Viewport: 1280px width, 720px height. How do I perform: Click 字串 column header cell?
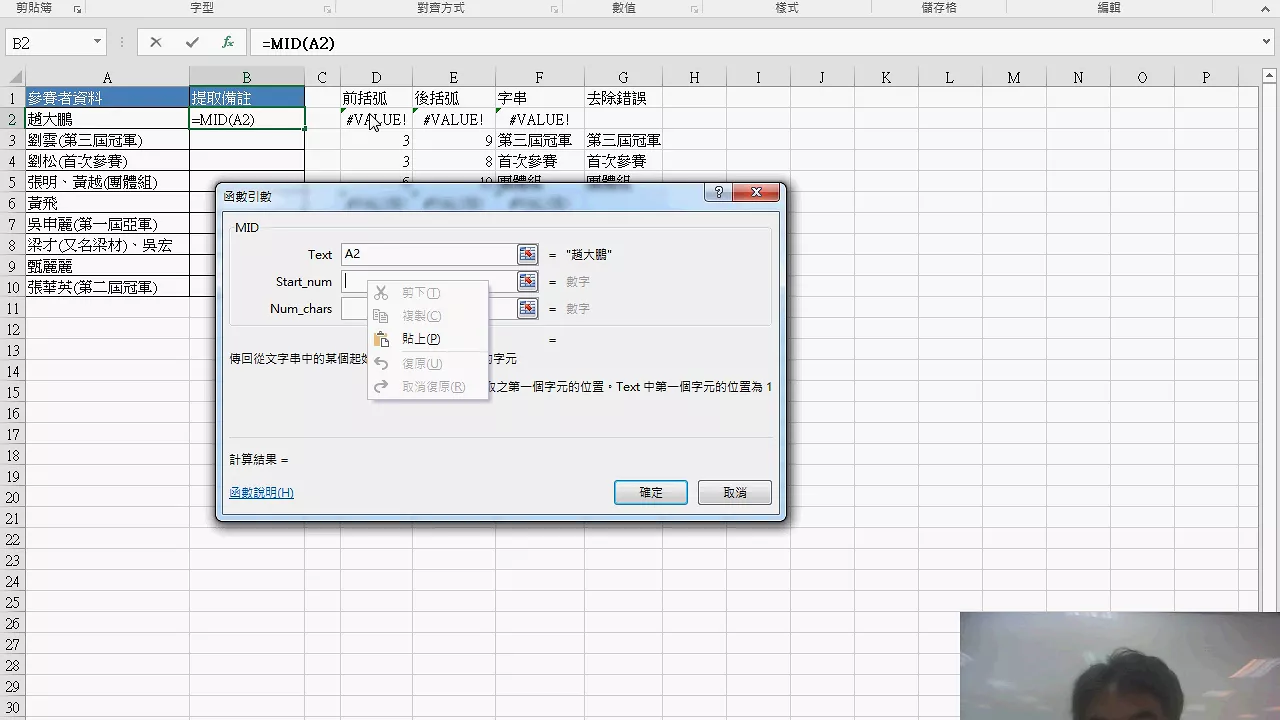(539, 98)
